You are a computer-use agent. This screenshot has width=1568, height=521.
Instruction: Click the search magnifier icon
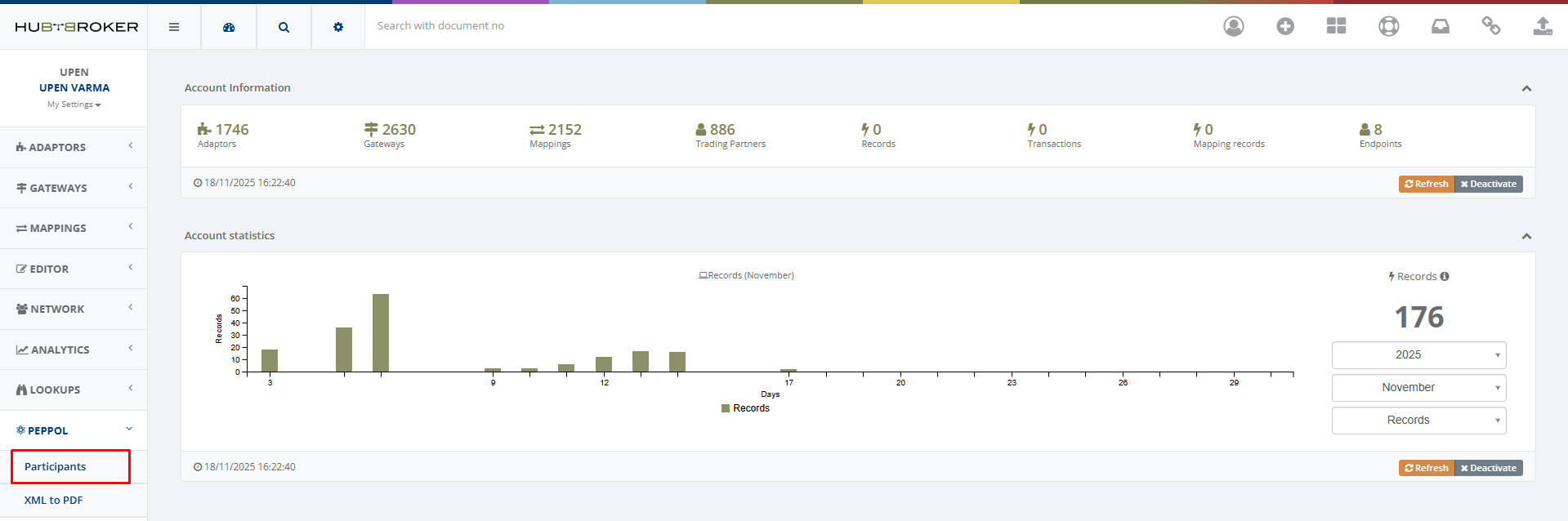coord(284,27)
